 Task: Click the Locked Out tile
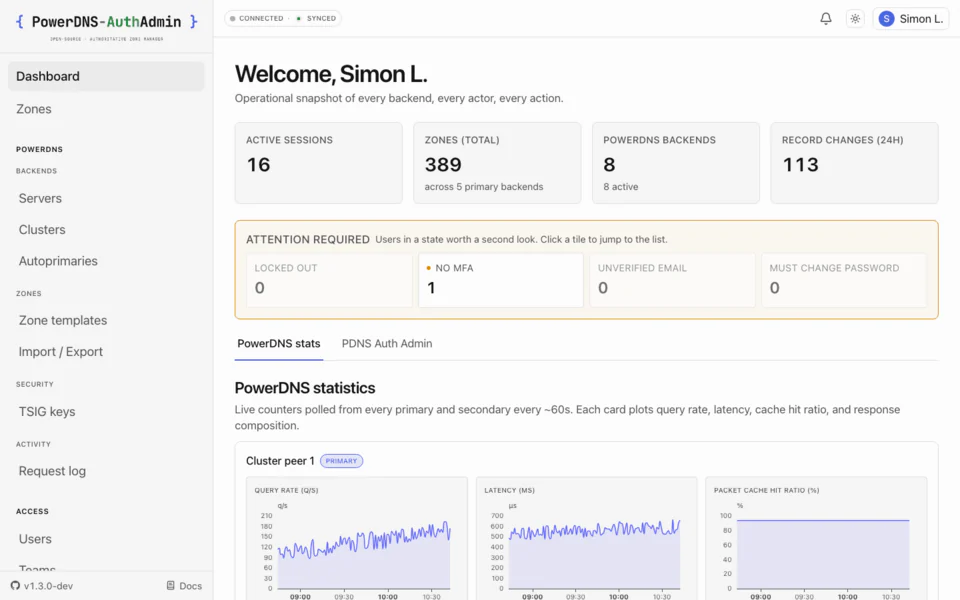pyautogui.click(x=329, y=280)
